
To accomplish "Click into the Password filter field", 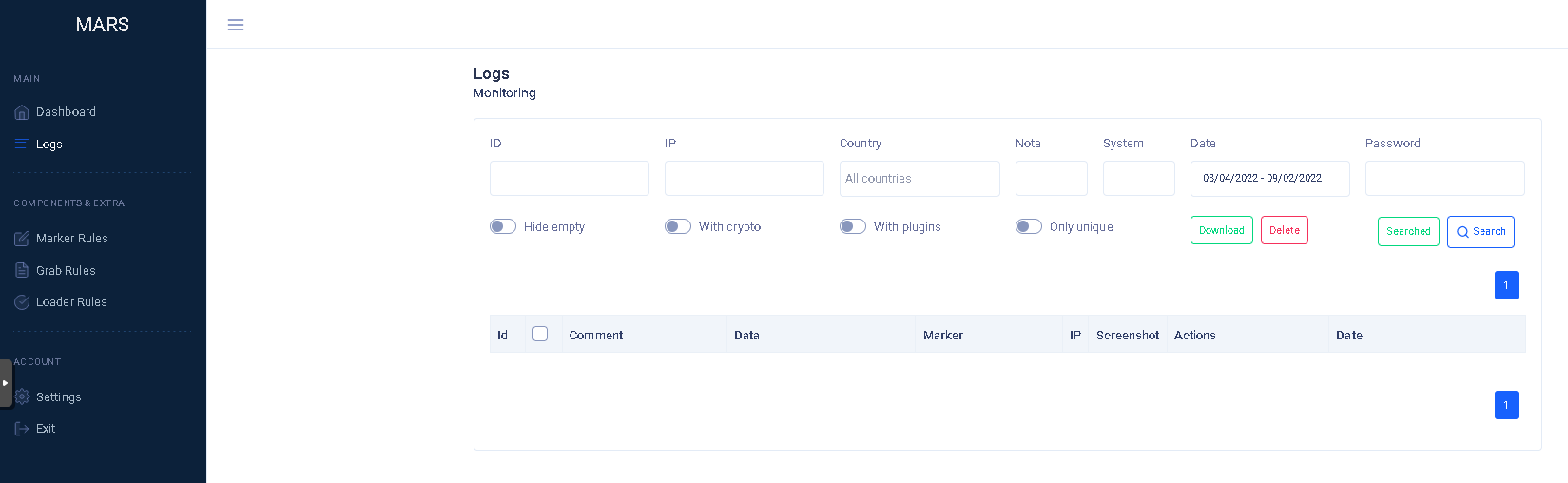I will click(1444, 179).
